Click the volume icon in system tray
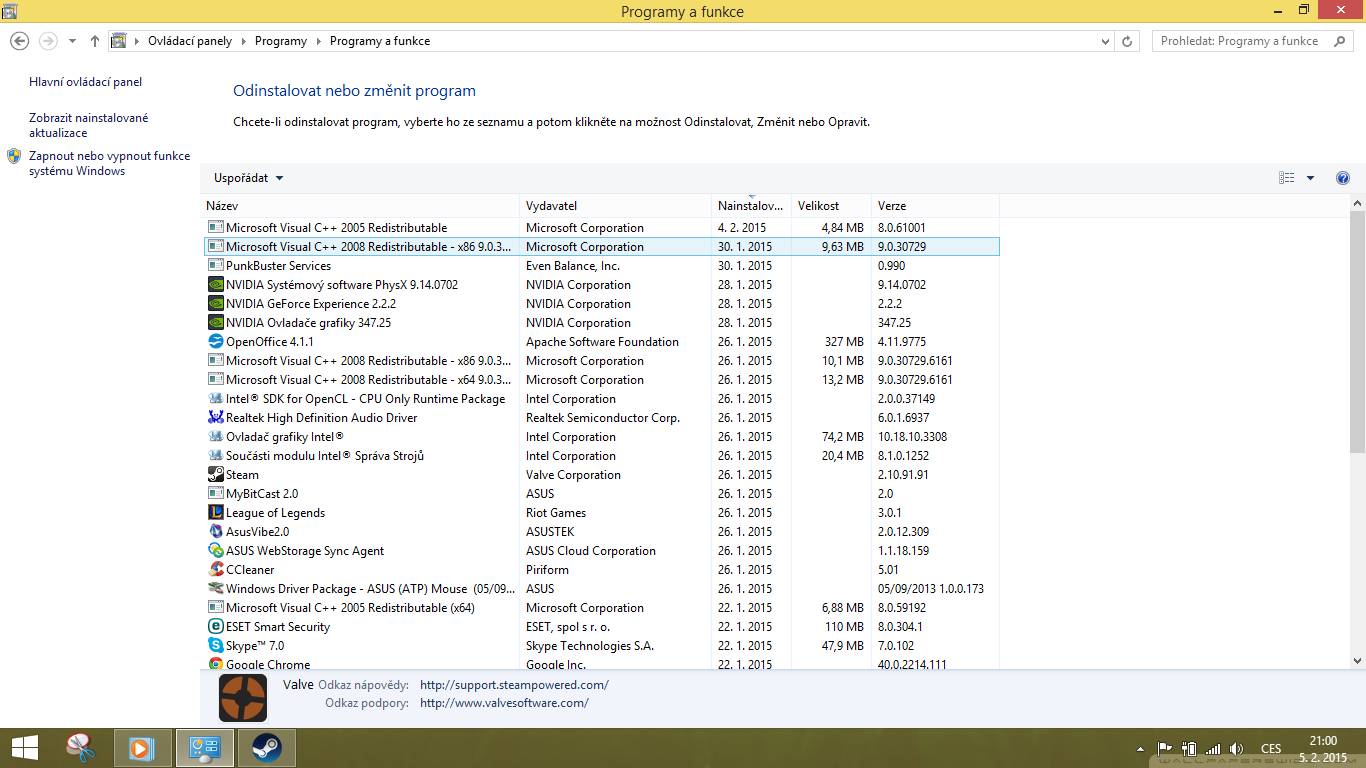Viewport: 1366px width, 768px height. [1236, 748]
